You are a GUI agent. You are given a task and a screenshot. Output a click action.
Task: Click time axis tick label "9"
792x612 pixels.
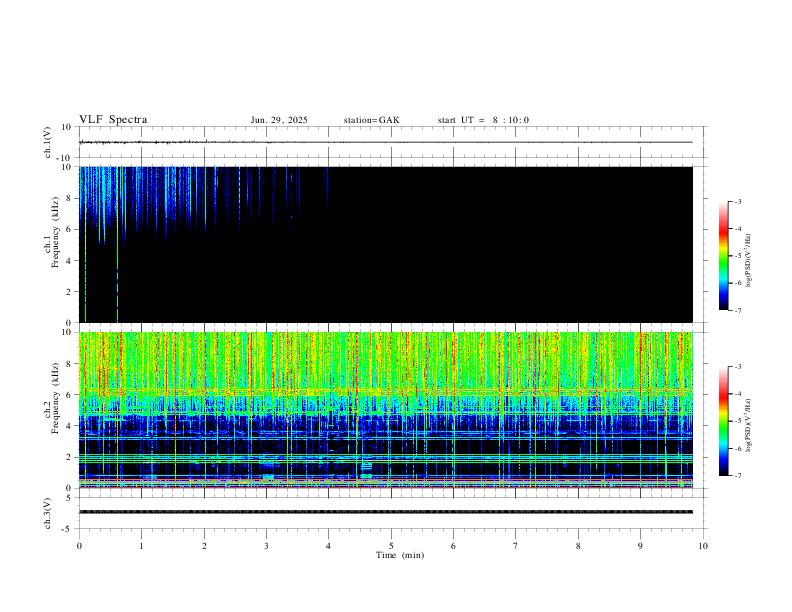pos(640,546)
